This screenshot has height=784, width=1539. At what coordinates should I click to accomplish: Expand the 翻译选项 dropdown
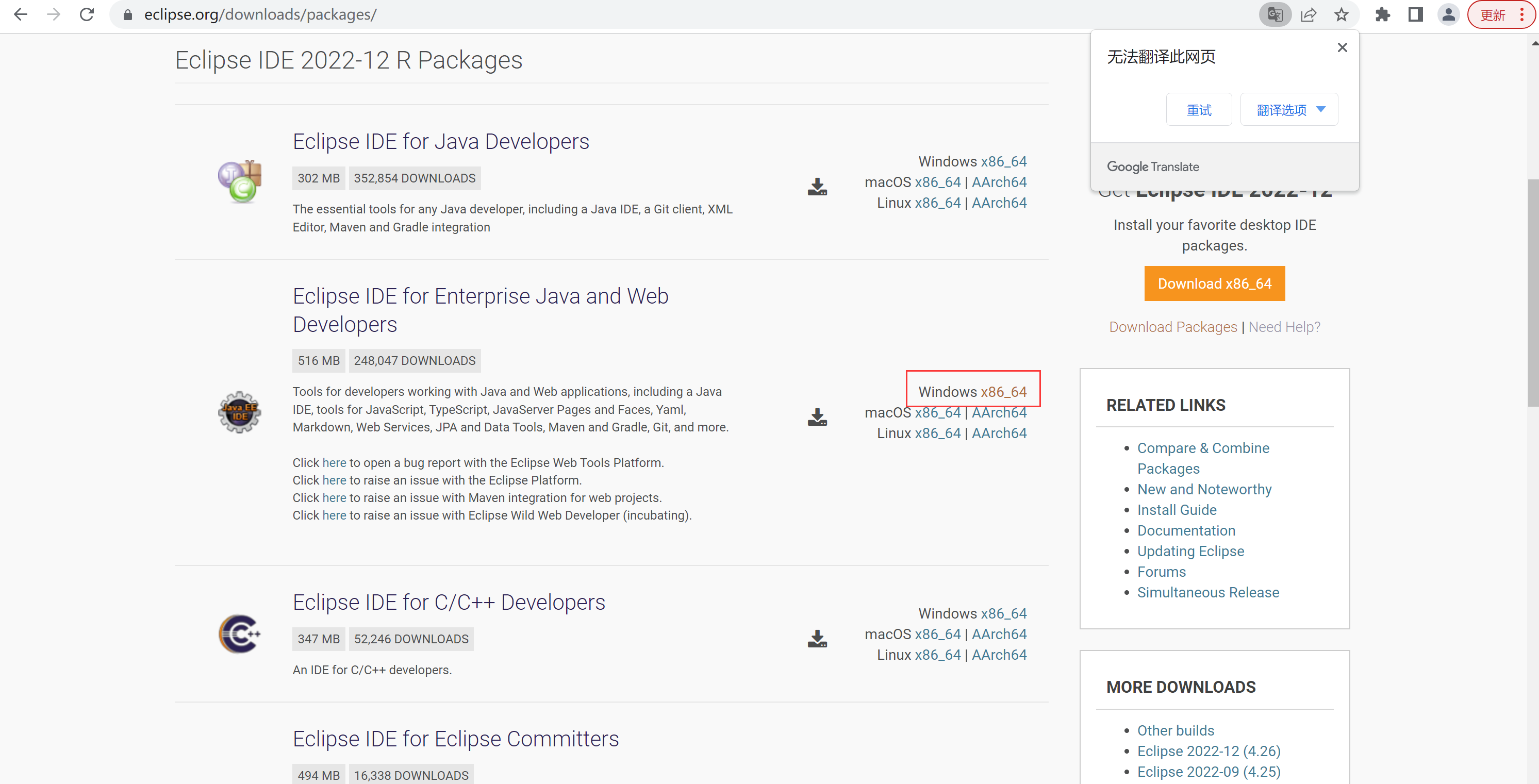pos(1288,110)
